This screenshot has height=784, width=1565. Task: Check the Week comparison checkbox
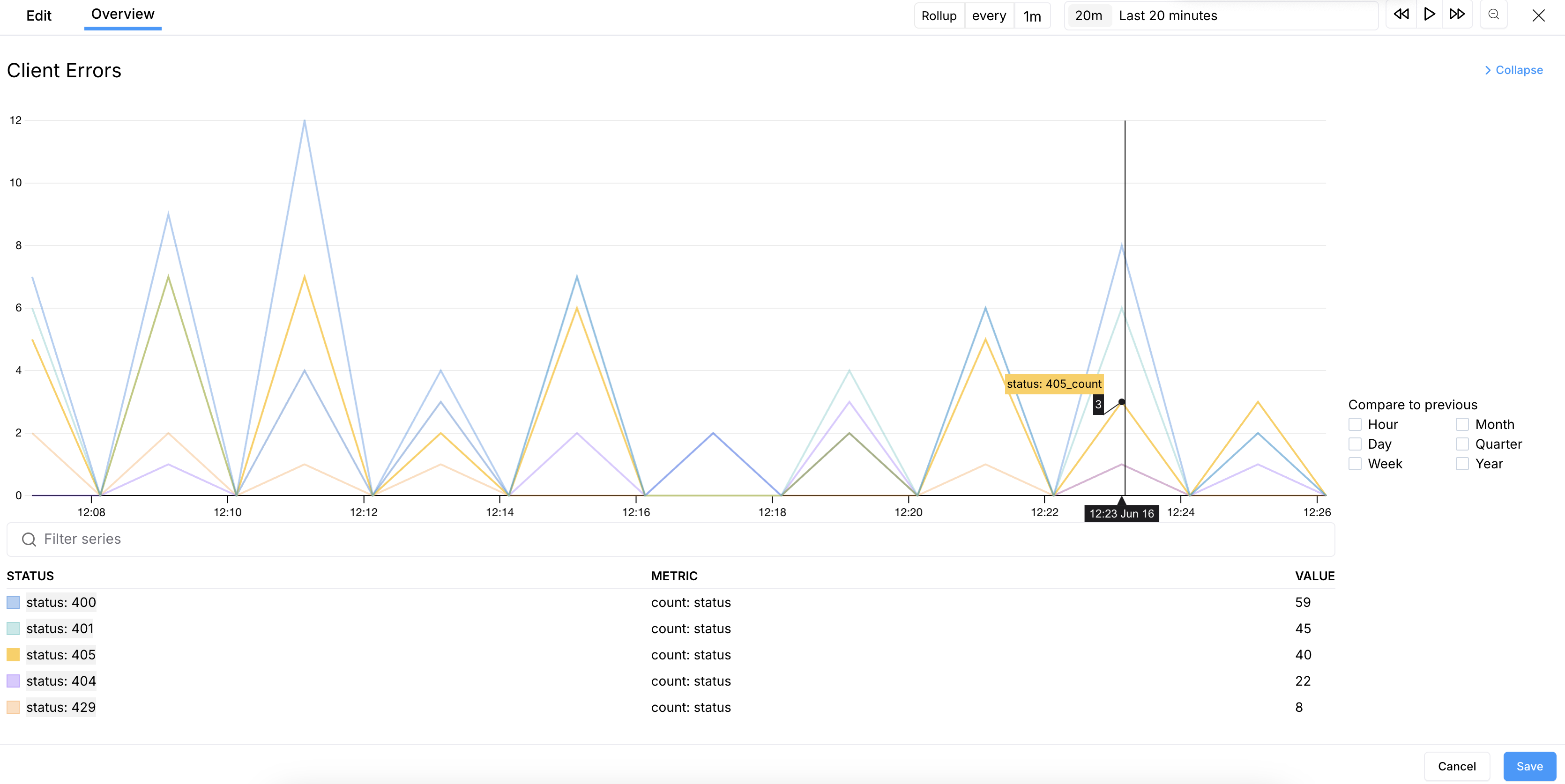(x=1355, y=464)
